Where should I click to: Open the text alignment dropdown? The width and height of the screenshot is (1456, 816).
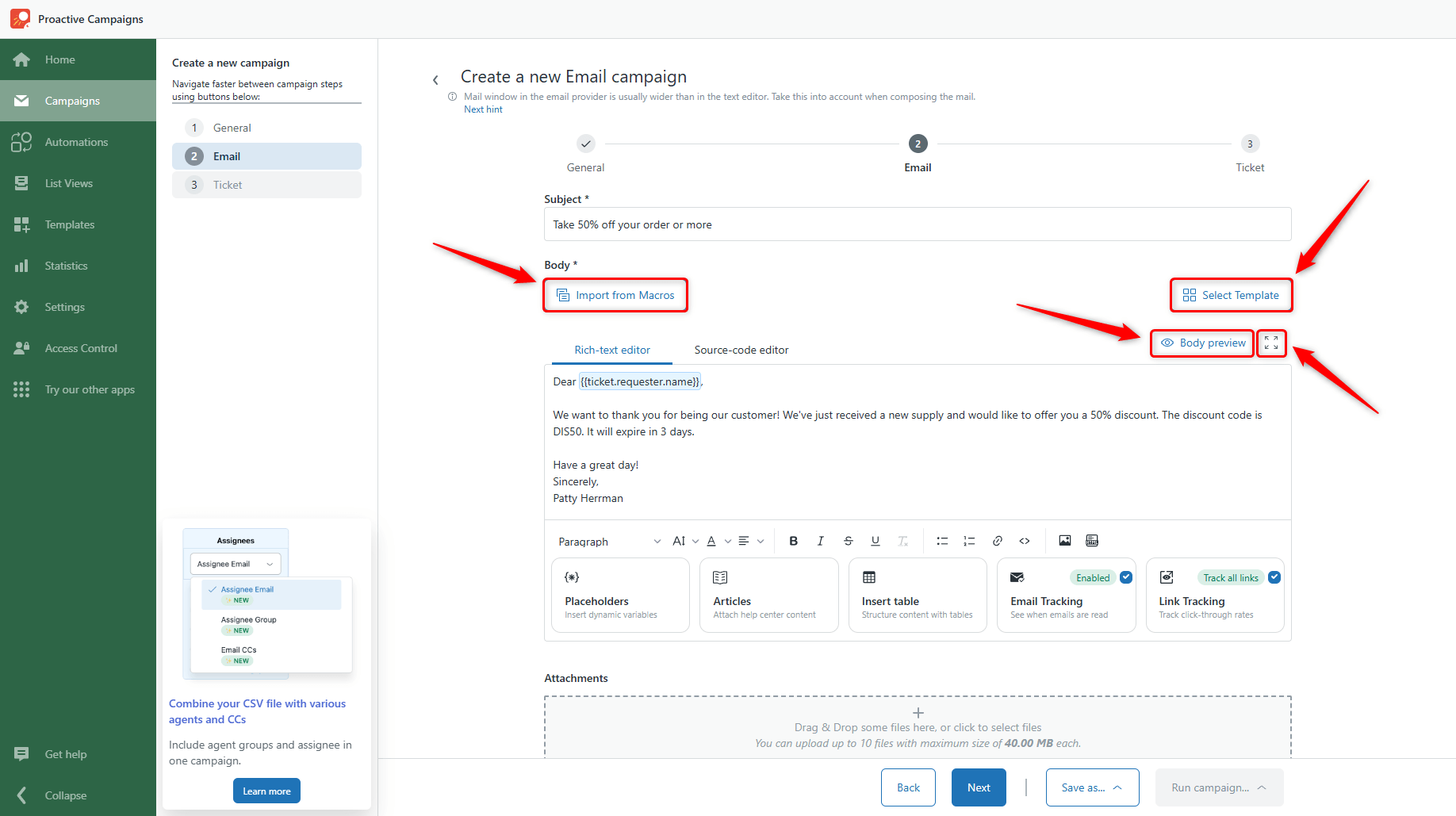[751, 541]
